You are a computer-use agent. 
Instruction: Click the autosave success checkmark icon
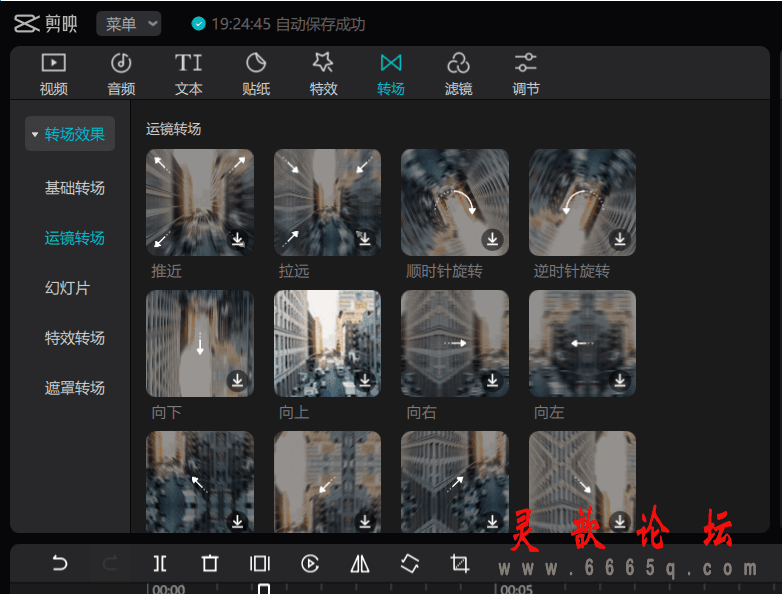pos(198,23)
